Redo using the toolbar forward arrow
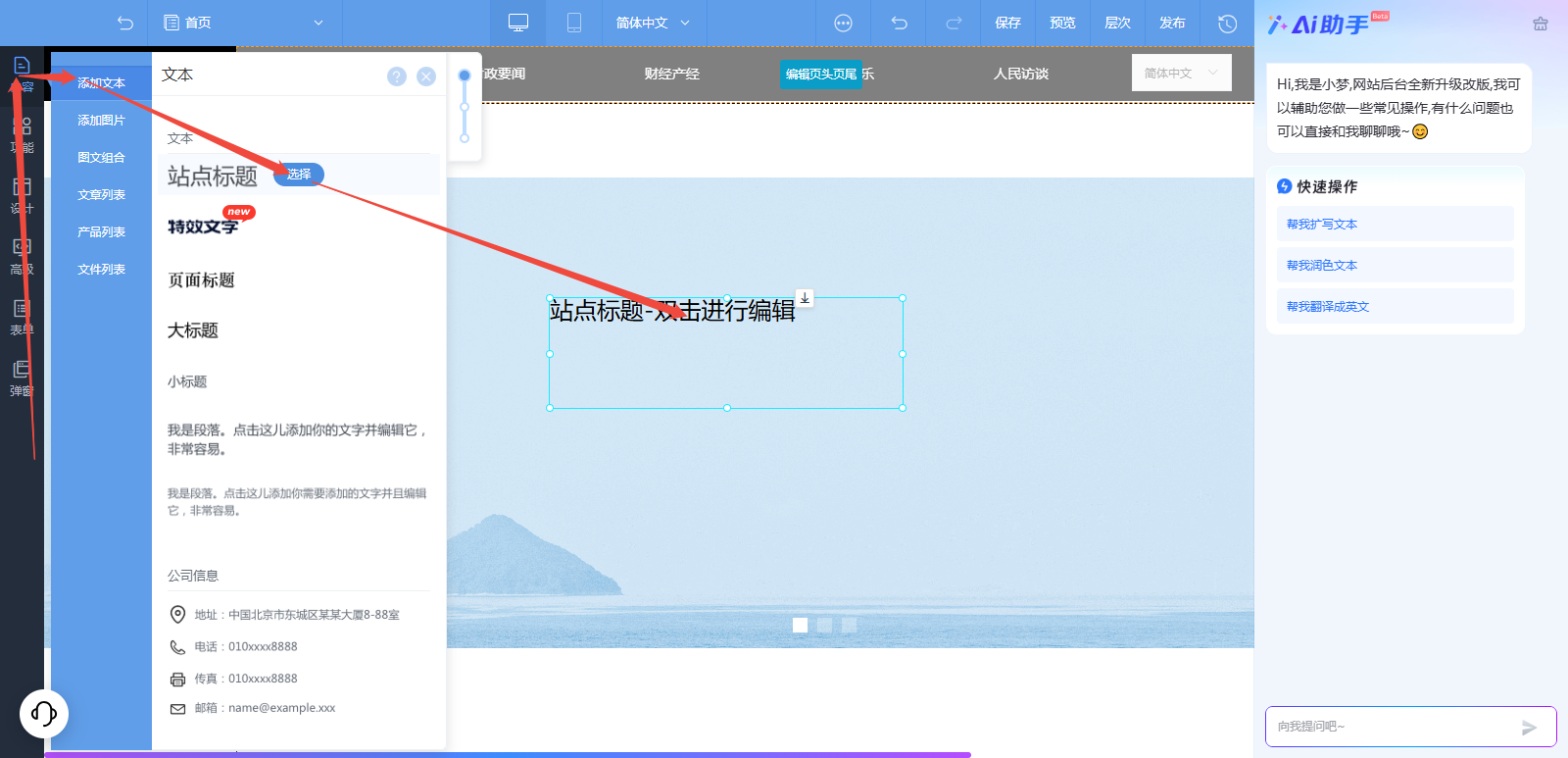The width and height of the screenshot is (1568, 758). pyautogui.click(x=954, y=23)
